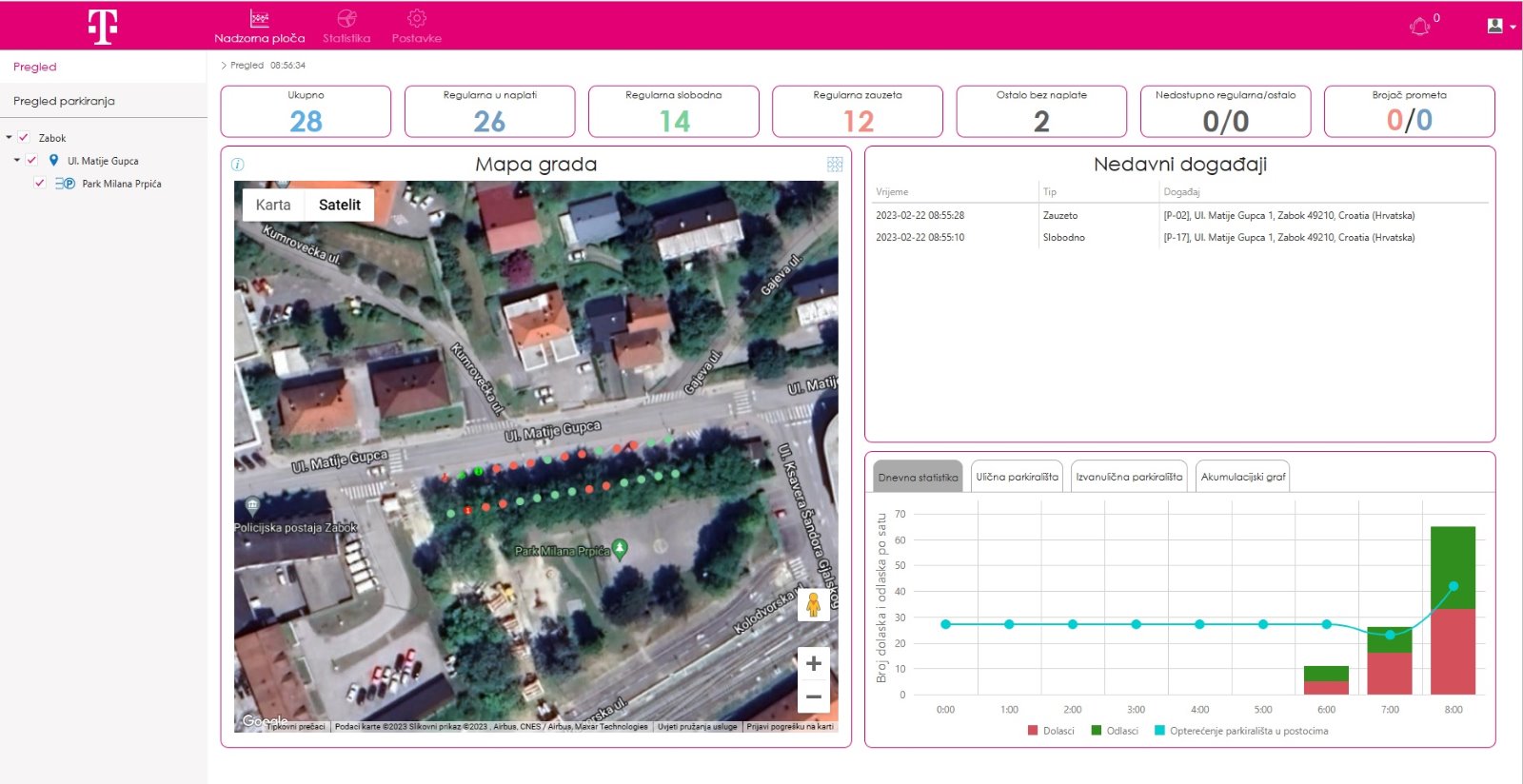Collapse the Ul. Matije Gupca tree node
This screenshot has height=784, width=1523.
[17, 161]
